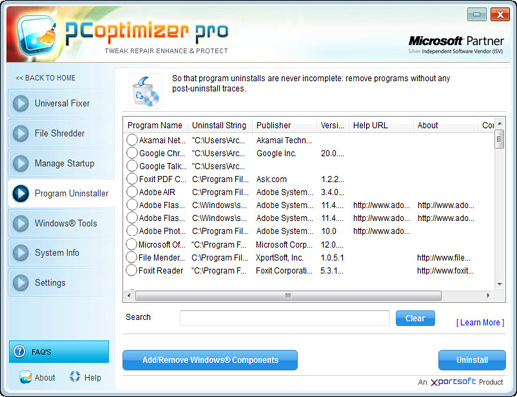Click the 'http://www.file...' About cell
The height and width of the screenshot is (397, 517).
click(x=444, y=258)
